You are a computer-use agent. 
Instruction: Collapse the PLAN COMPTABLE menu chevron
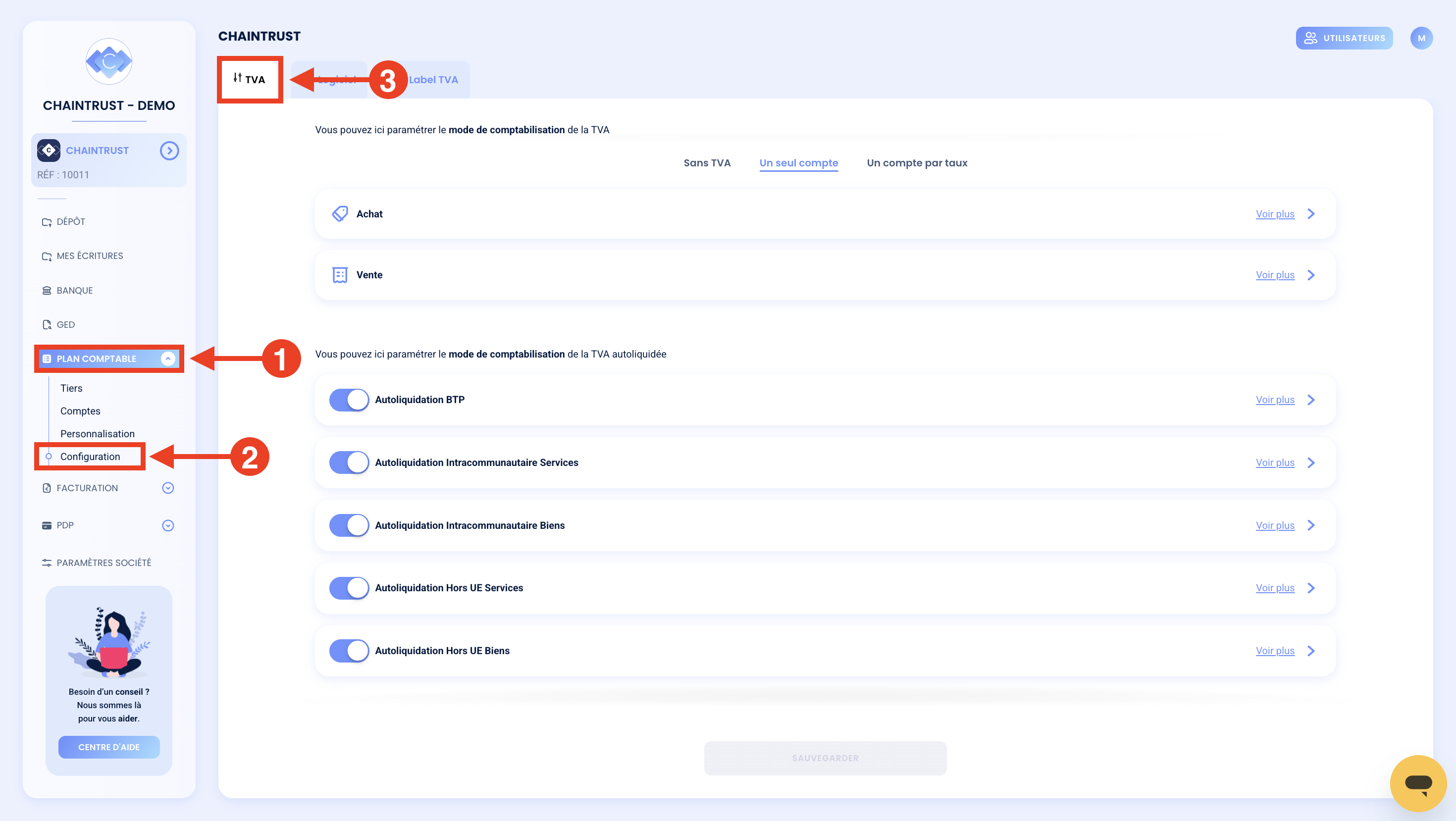[x=168, y=359]
